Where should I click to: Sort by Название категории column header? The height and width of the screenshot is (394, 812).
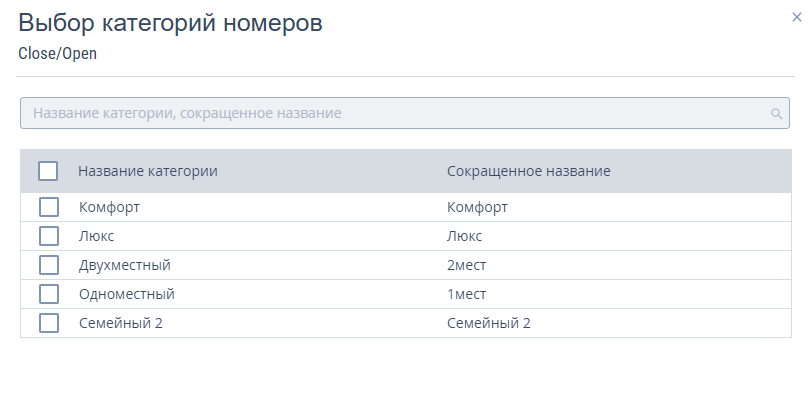click(148, 171)
